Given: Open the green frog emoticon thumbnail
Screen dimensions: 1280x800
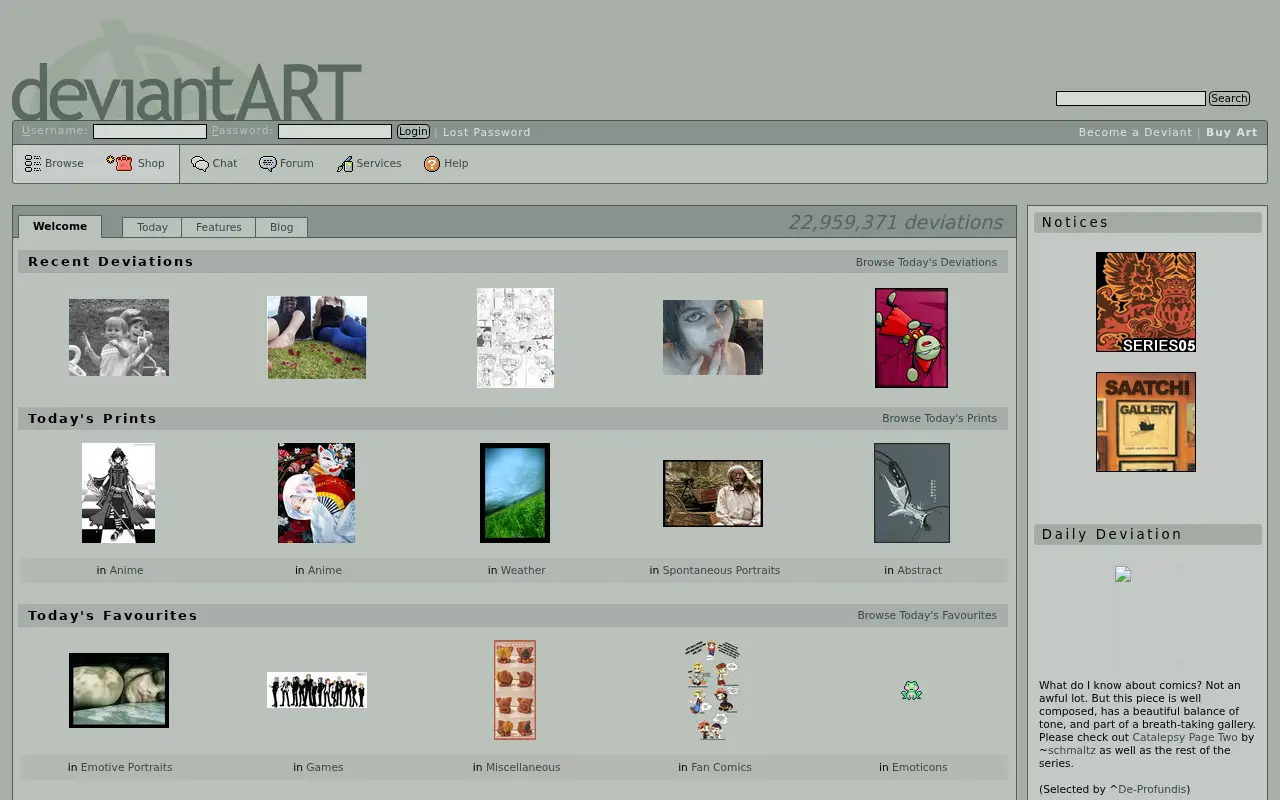Looking at the screenshot, I should 911,690.
